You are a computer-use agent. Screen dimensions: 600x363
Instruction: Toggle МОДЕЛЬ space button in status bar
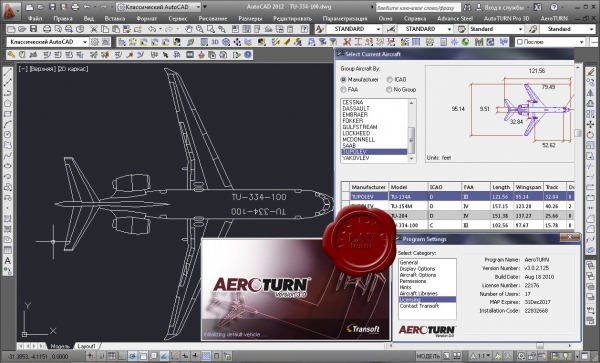click(x=429, y=356)
